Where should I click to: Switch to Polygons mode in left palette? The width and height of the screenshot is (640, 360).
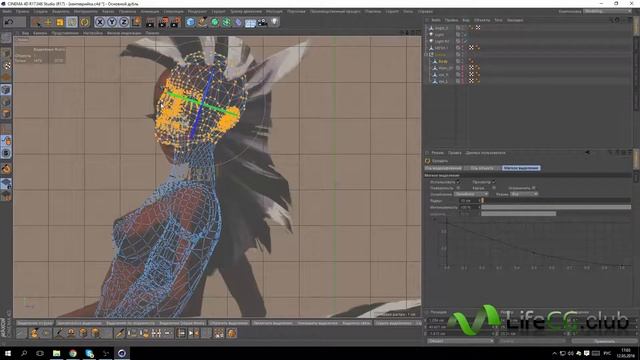pyautogui.click(x=6, y=114)
